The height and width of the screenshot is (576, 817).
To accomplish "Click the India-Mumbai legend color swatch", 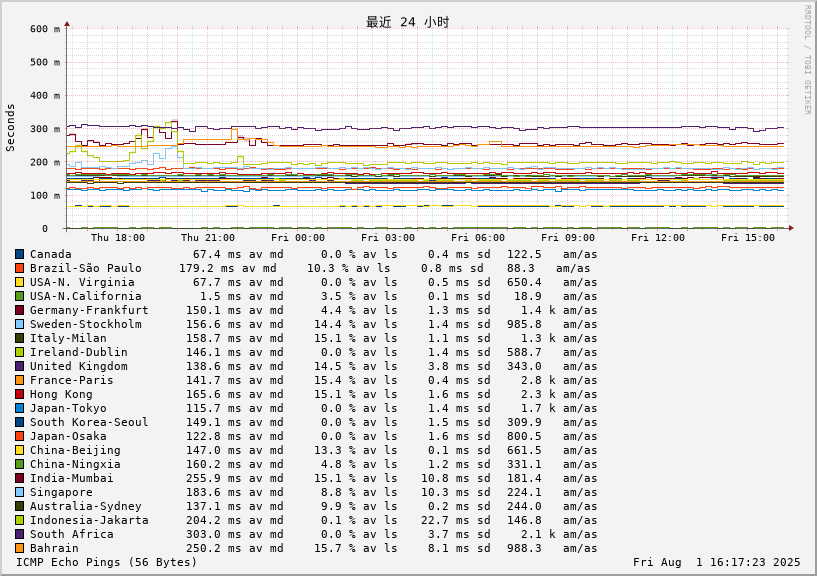I will (19, 479).
